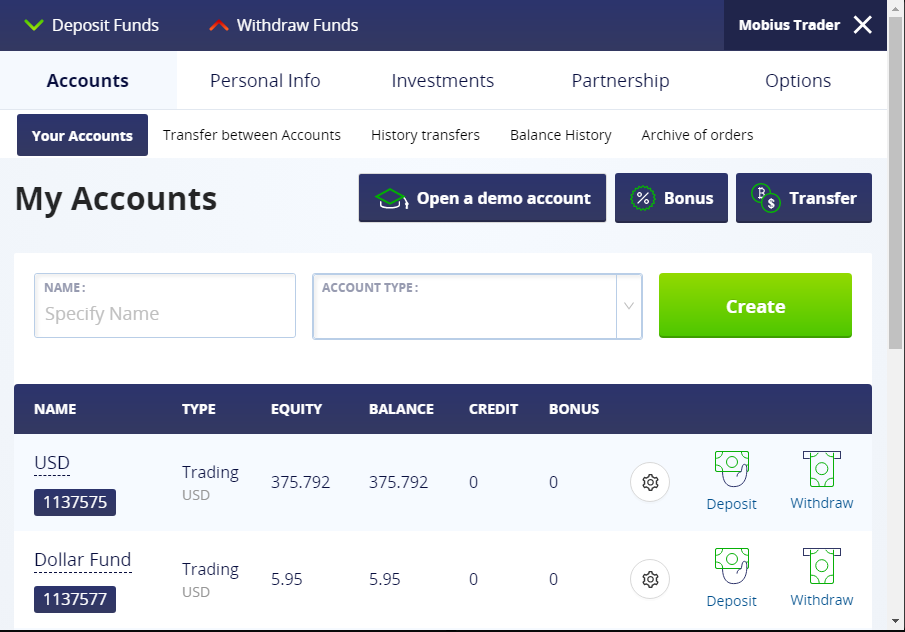Viewport: 905px width, 632px height.
Task: Click the BALANCE column header
Action: click(x=402, y=409)
